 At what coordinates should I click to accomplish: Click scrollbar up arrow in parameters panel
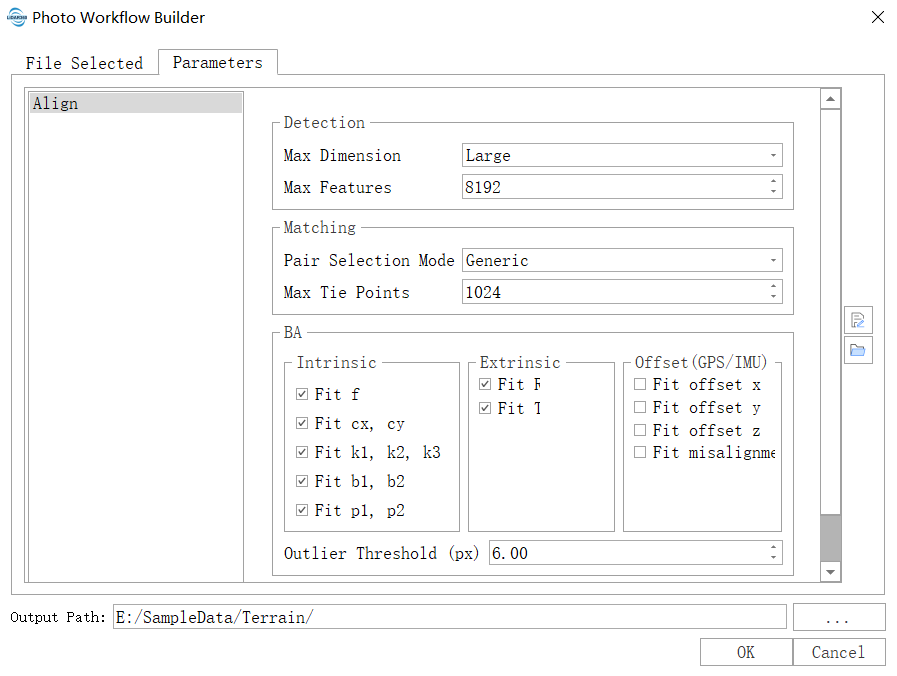830,99
